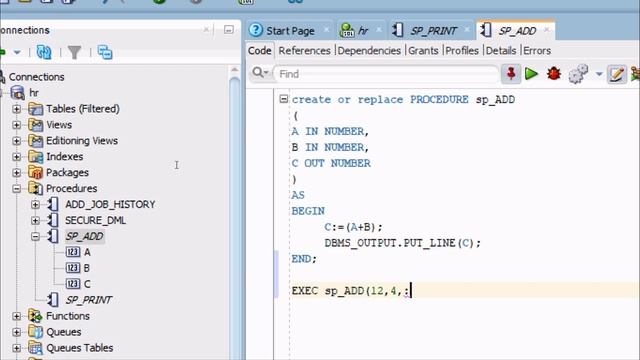This screenshot has height=360, width=640.
Task: Select SECURE_DML procedure in tree
Action: tap(96, 220)
